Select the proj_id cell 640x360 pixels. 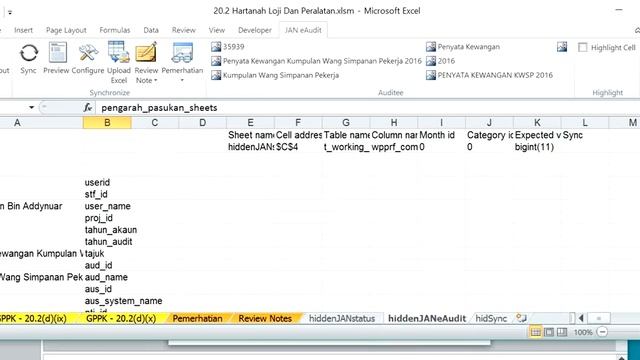pyautogui.click(x=107, y=218)
